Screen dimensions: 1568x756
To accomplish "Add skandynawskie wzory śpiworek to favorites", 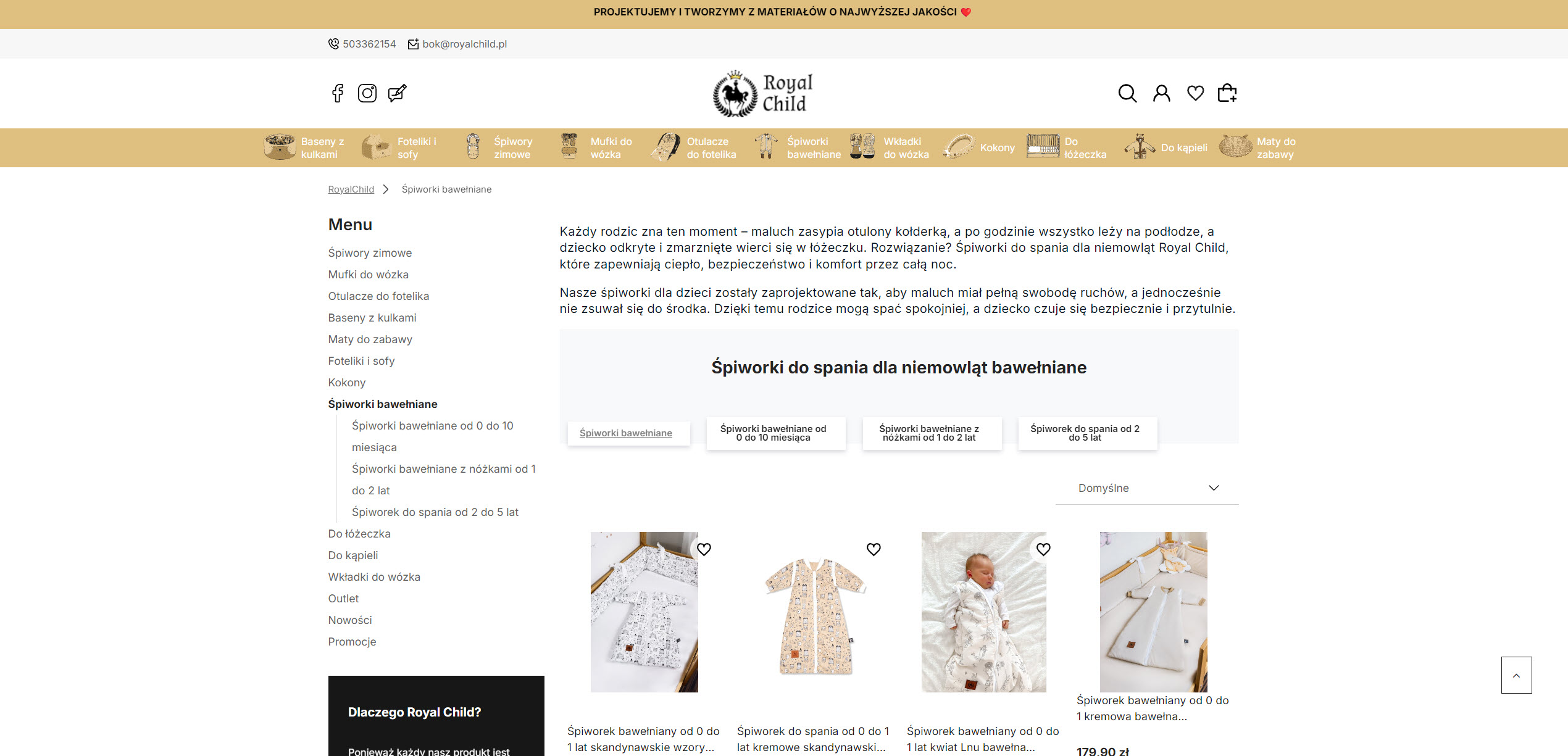I will tap(704, 549).
